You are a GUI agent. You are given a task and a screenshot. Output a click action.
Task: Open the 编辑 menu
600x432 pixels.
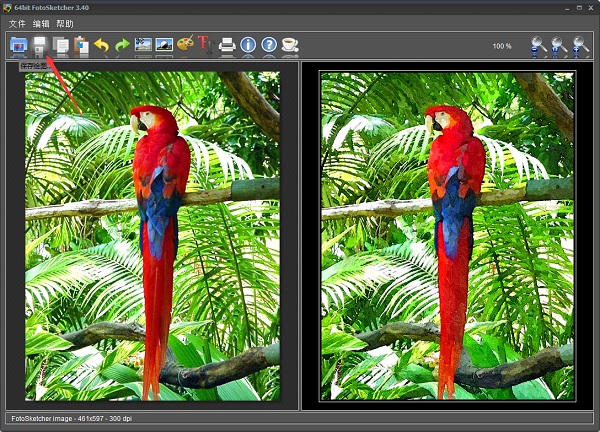[x=41, y=23]
